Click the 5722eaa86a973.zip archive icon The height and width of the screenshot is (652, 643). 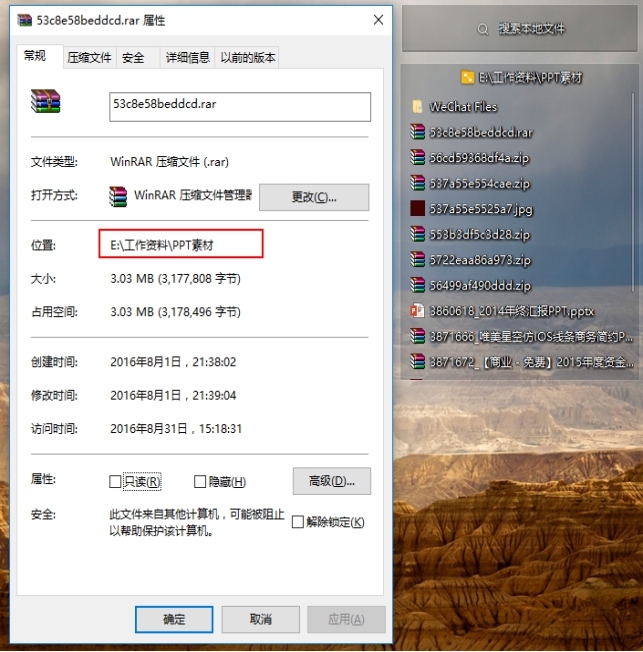click(417, 259)
